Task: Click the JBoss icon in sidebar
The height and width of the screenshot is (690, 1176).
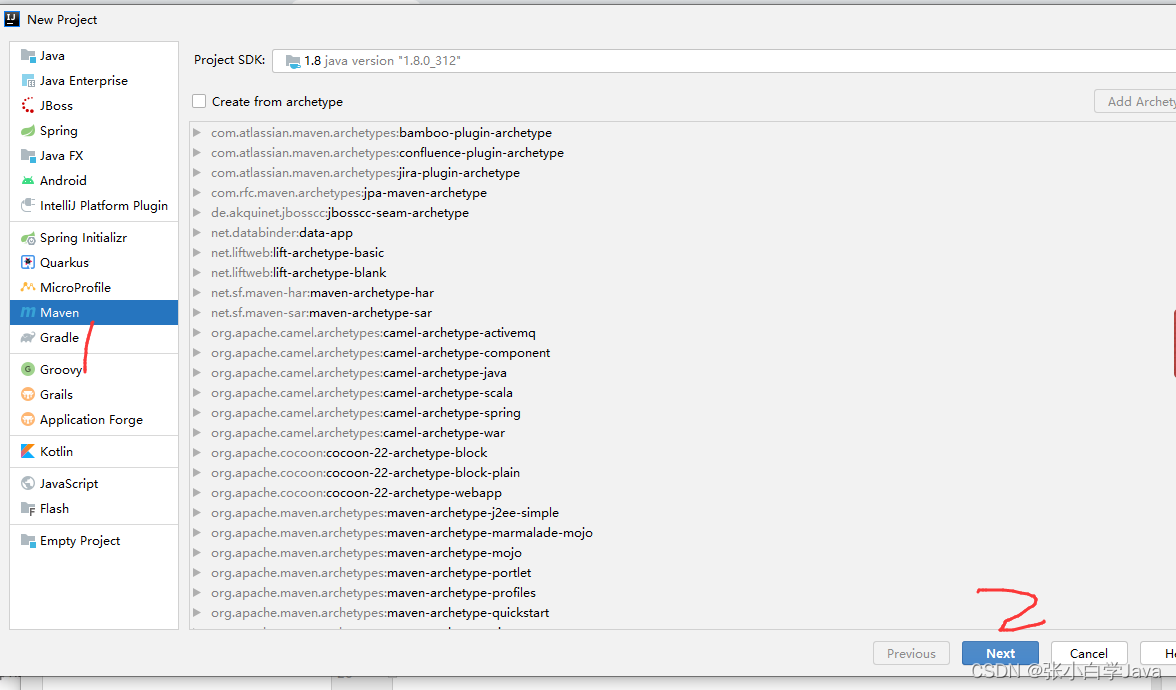Action: pyautogui.click(x=28, y=106)
